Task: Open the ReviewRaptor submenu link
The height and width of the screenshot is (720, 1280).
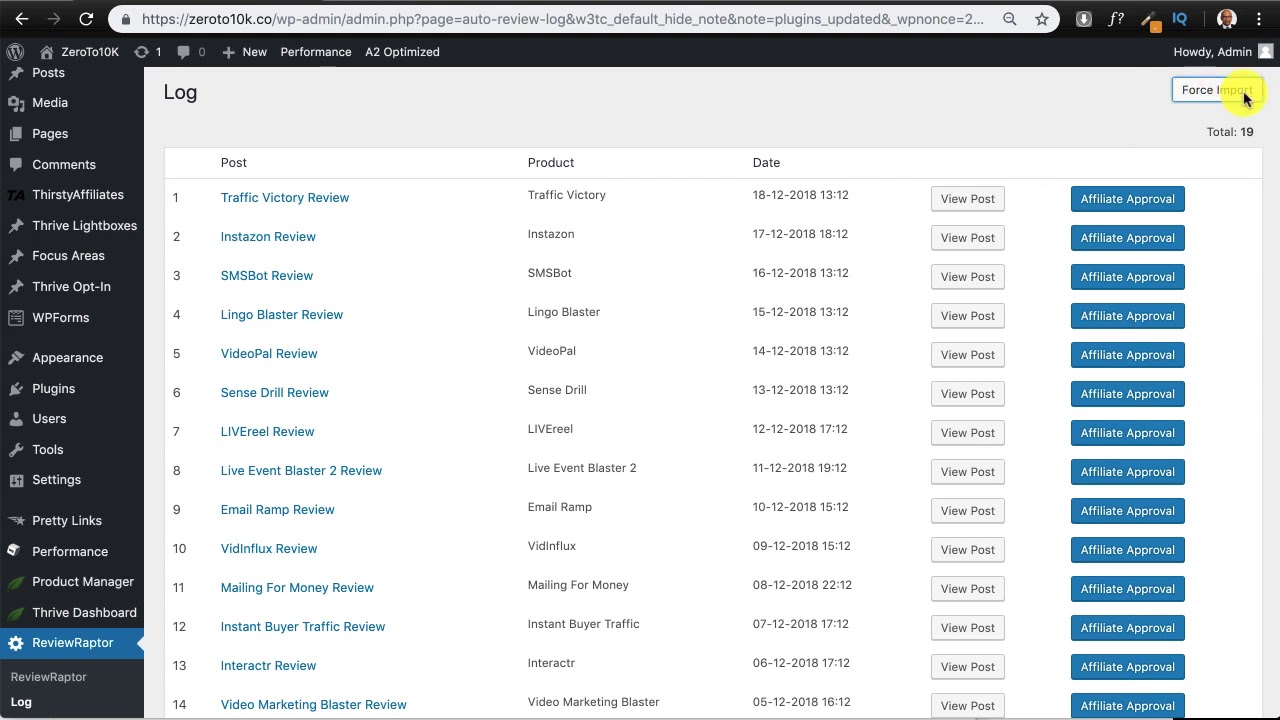Action: point(49,677)
